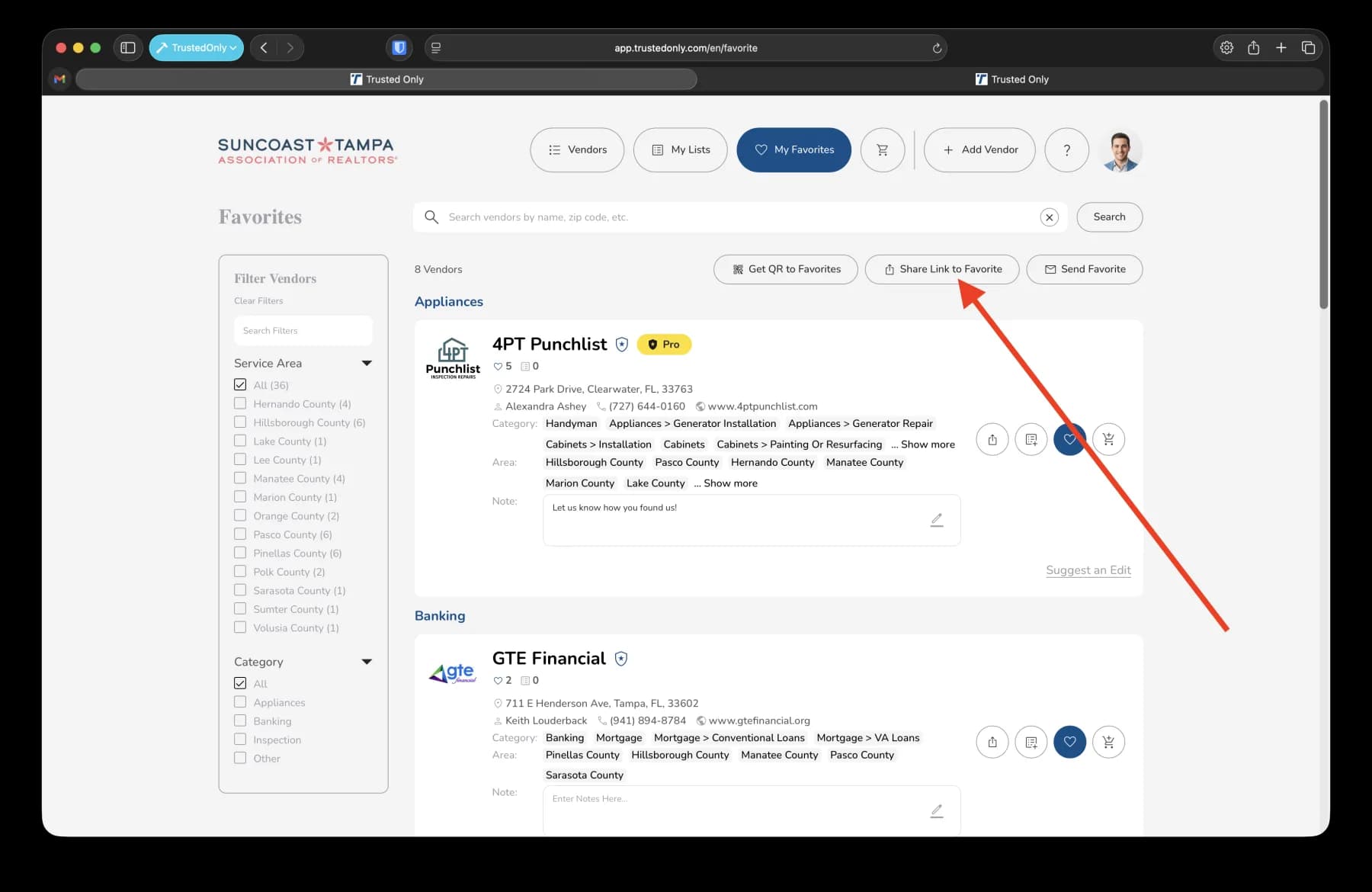Open www.gtefinancial.org website link

pos(759,720)
